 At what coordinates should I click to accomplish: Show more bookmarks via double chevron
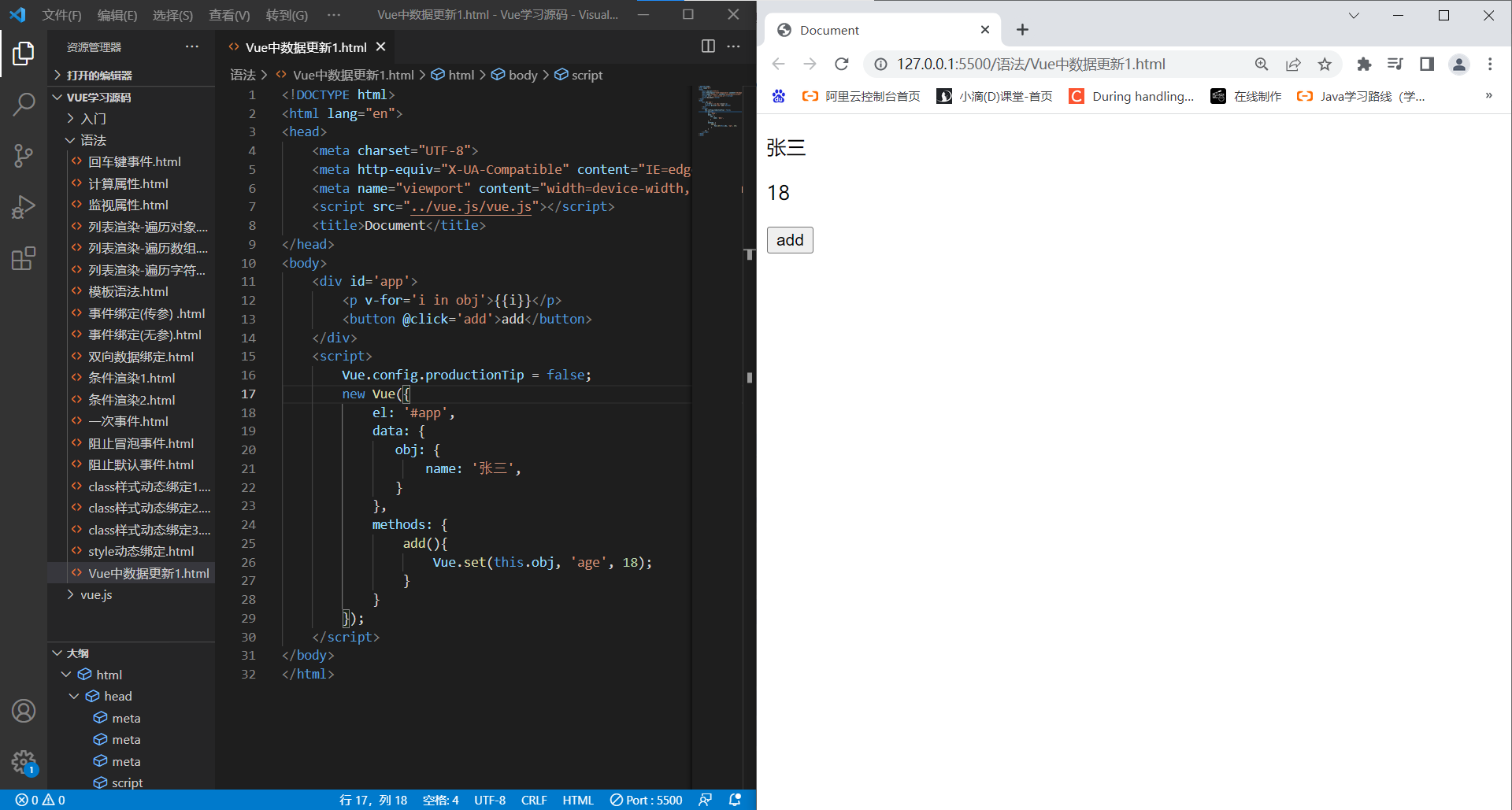pyautogui.click(x=1488, y=96)
